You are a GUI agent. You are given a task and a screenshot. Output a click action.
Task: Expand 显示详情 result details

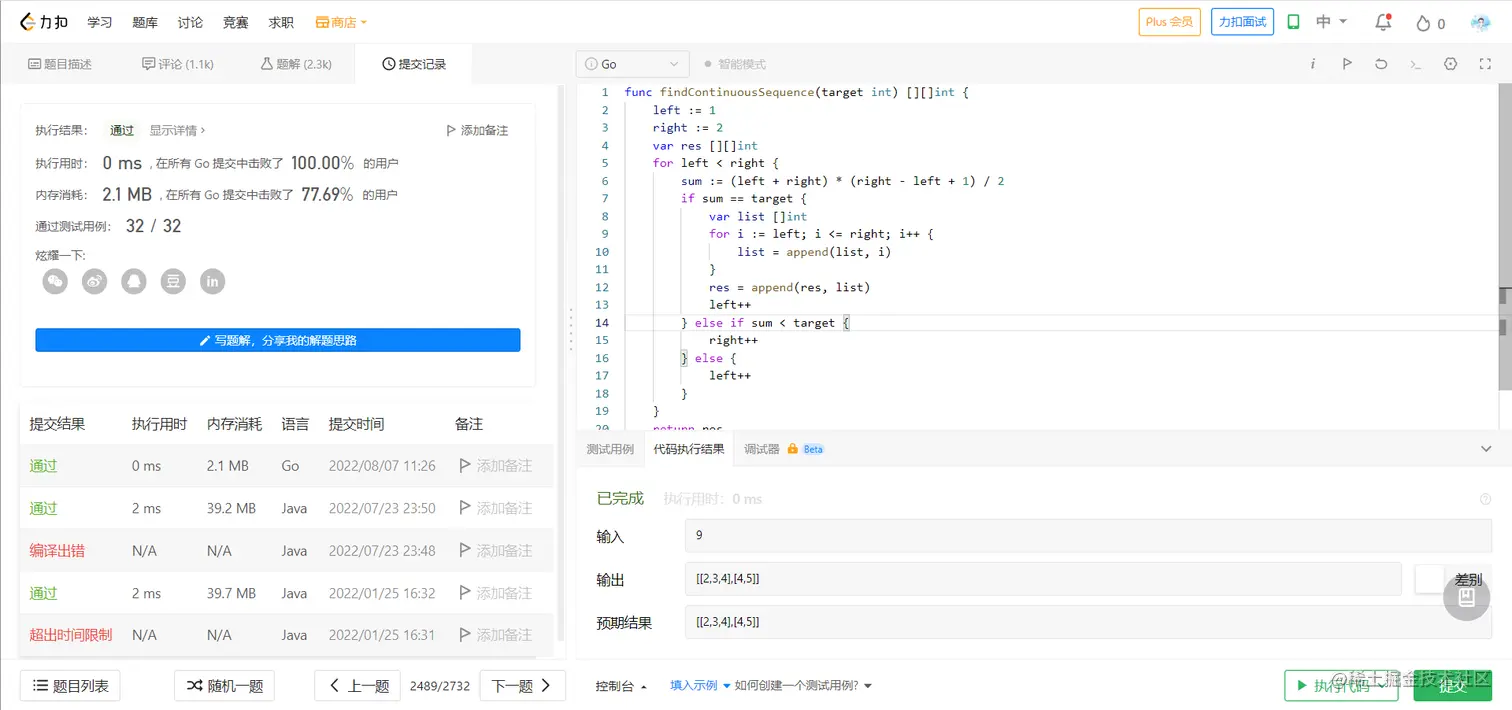tap(178, 130)
